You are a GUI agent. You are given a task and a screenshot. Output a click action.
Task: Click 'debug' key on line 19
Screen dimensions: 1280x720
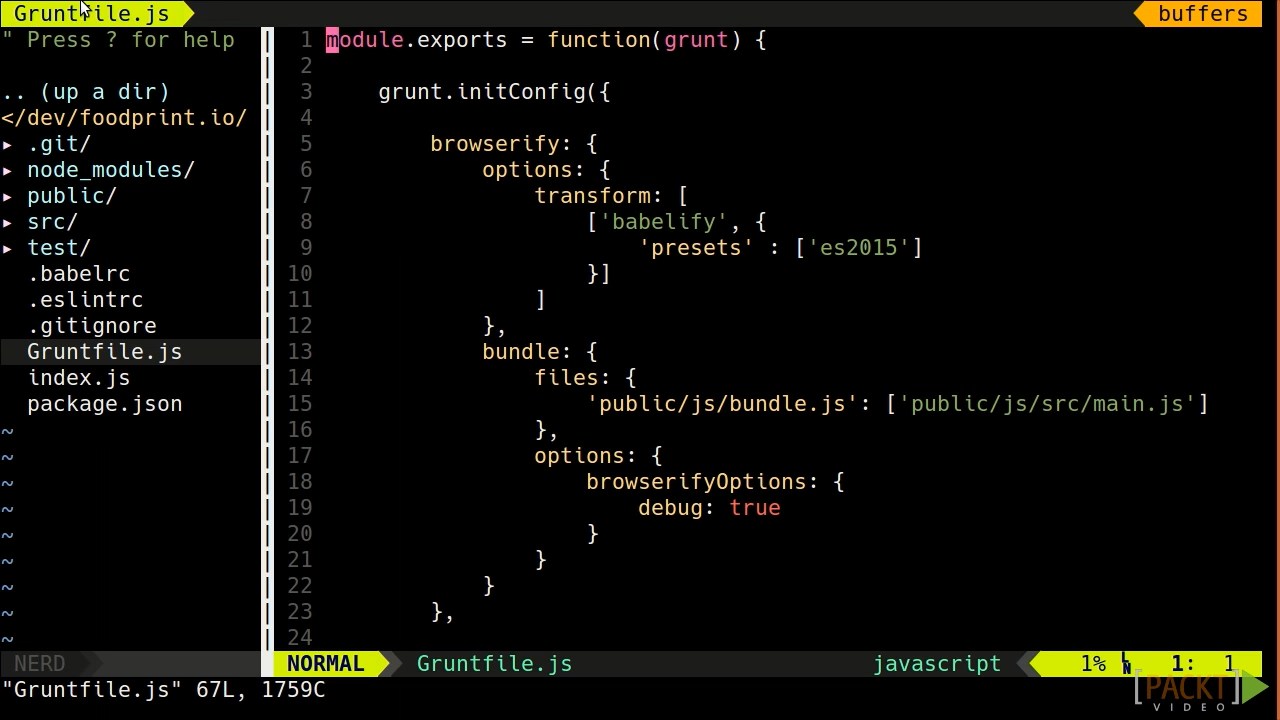click(x=671, y=508)
